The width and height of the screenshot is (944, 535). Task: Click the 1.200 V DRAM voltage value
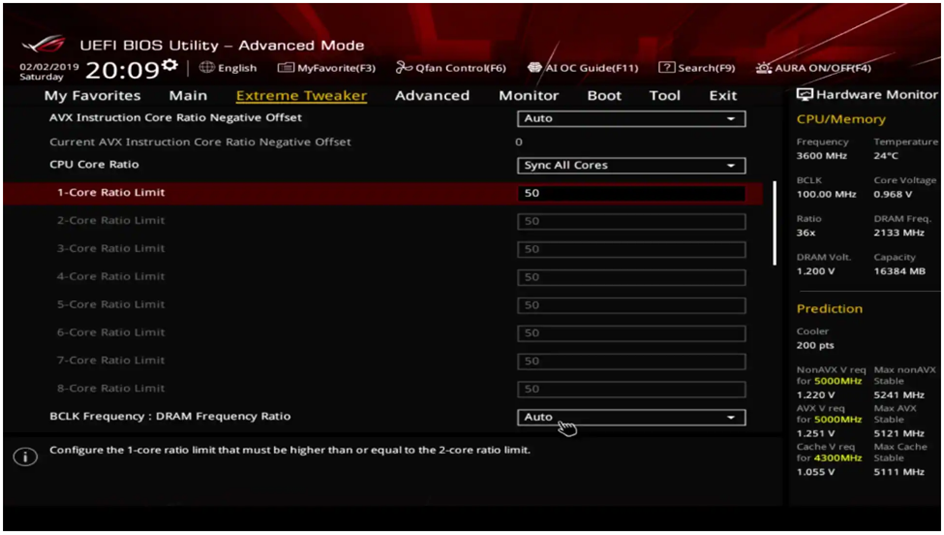(x=815, y=271)
